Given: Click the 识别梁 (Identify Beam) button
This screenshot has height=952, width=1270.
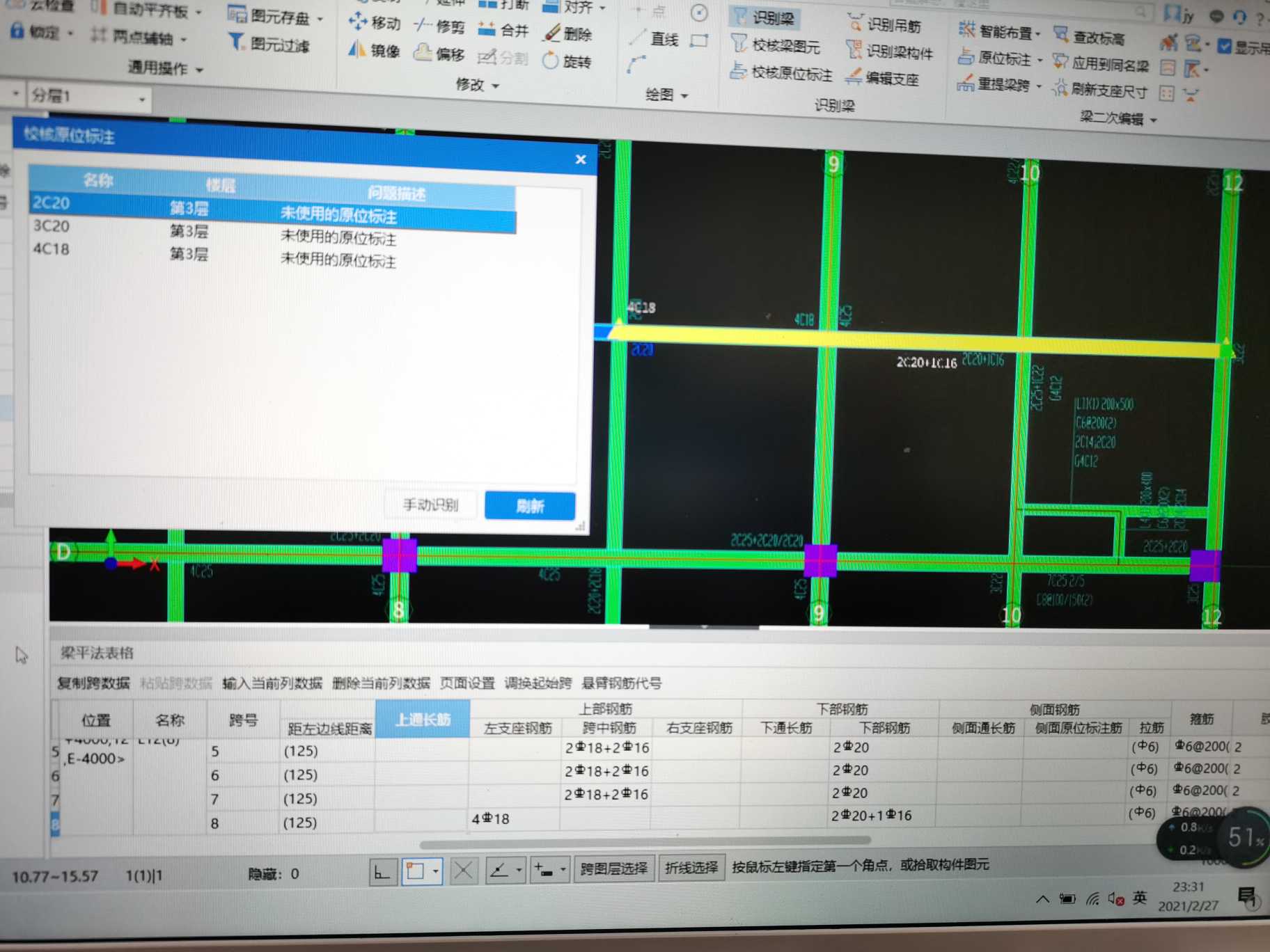Looking at the screenshot, I should point(765,17).
